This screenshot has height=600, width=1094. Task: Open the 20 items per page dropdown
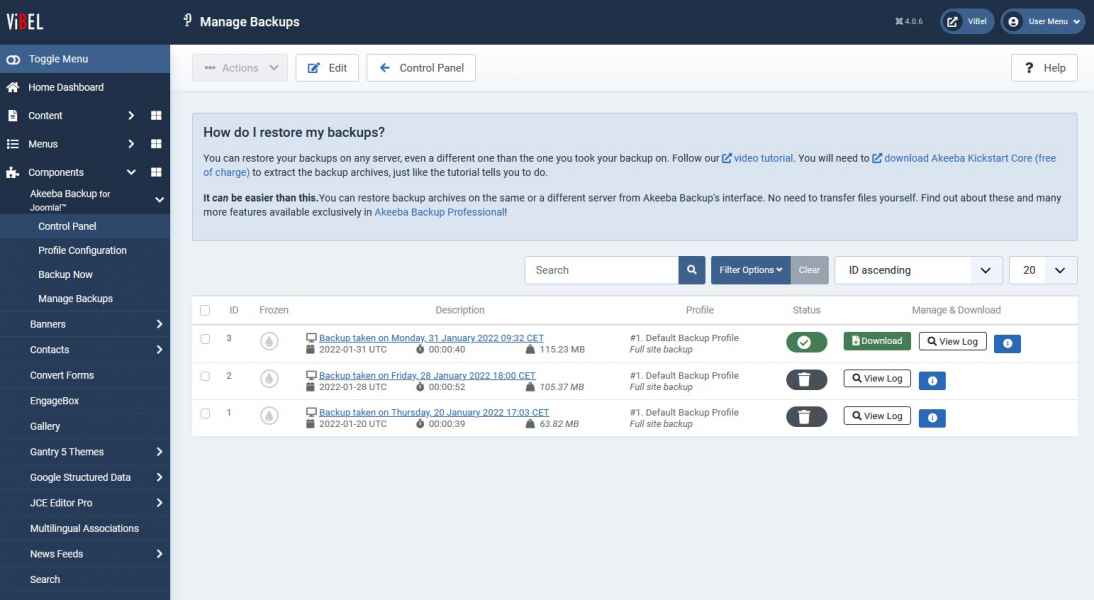tap(1043, 270)
